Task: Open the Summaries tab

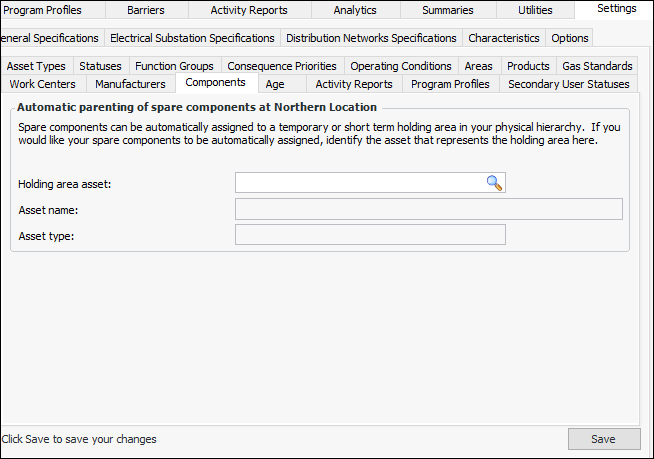Action: click(x=447, y=10)
